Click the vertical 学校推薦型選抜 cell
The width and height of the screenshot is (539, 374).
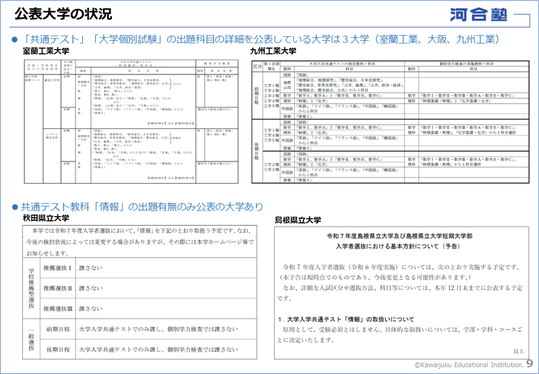[31, 288]
